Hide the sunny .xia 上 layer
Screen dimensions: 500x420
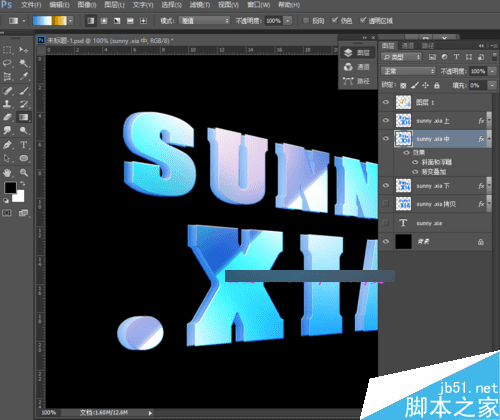pos(386,120)
